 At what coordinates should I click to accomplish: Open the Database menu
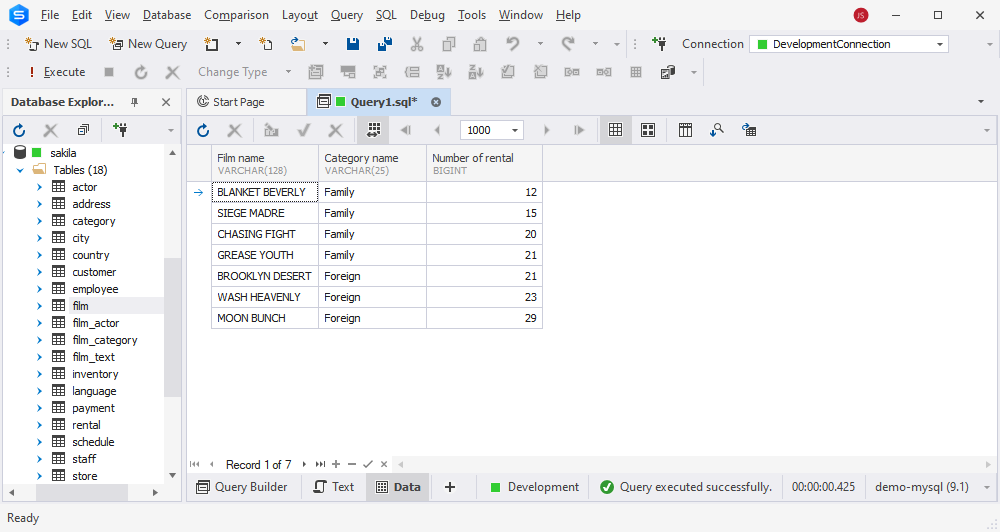tap(167, 15)
